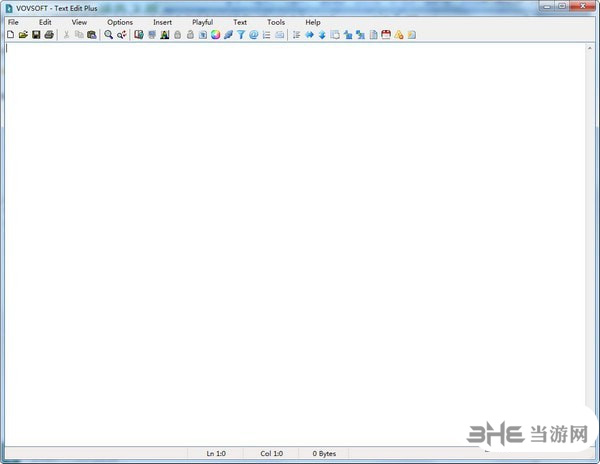600x464 pixels.
Task: Click the red calendar icon
Action: point(386,35)
